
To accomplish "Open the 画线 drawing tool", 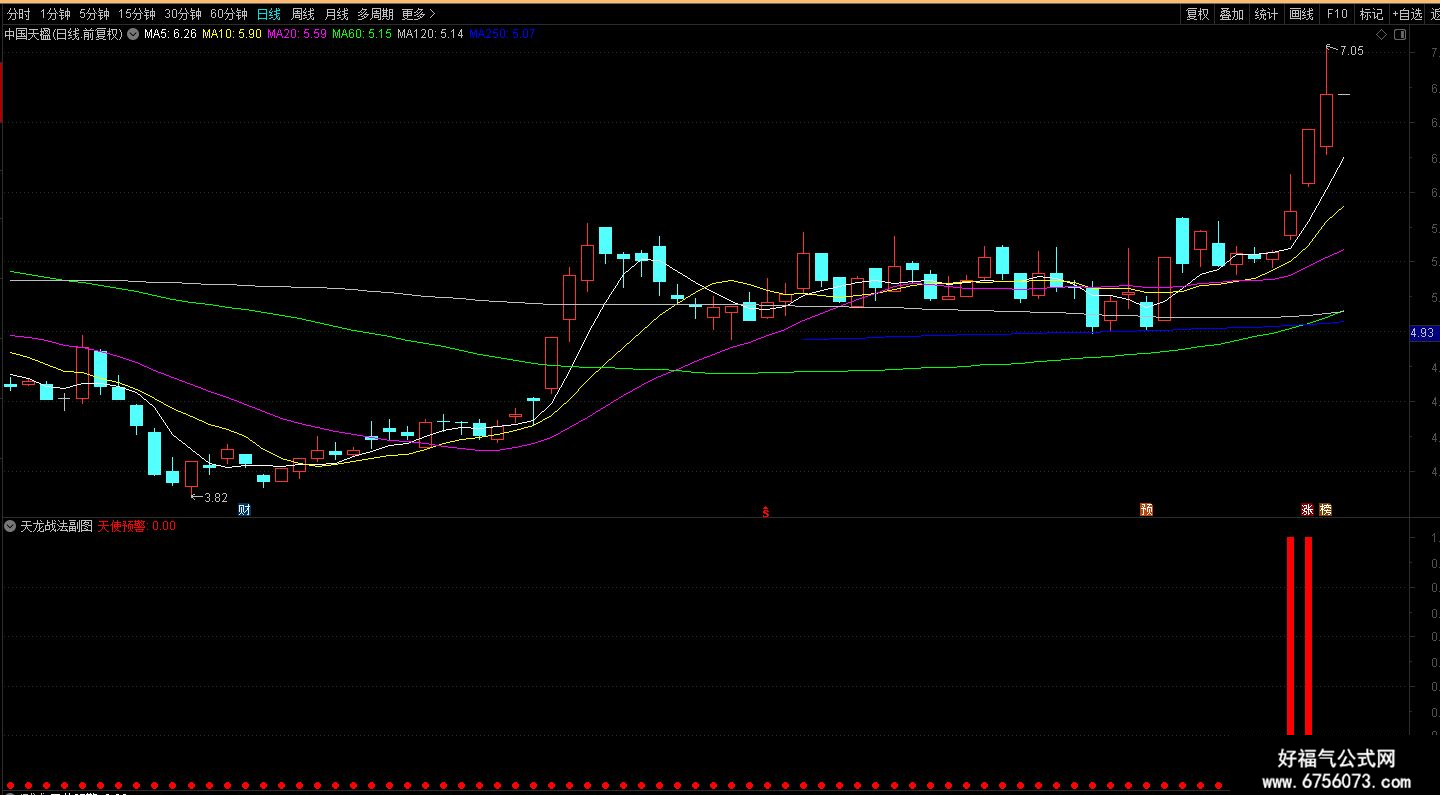I will [1301, 14].
